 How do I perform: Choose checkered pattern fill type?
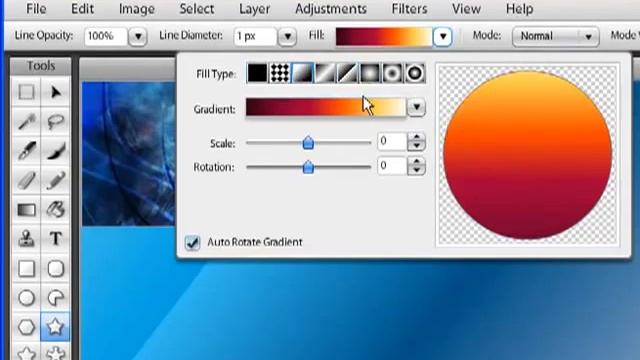280,73
